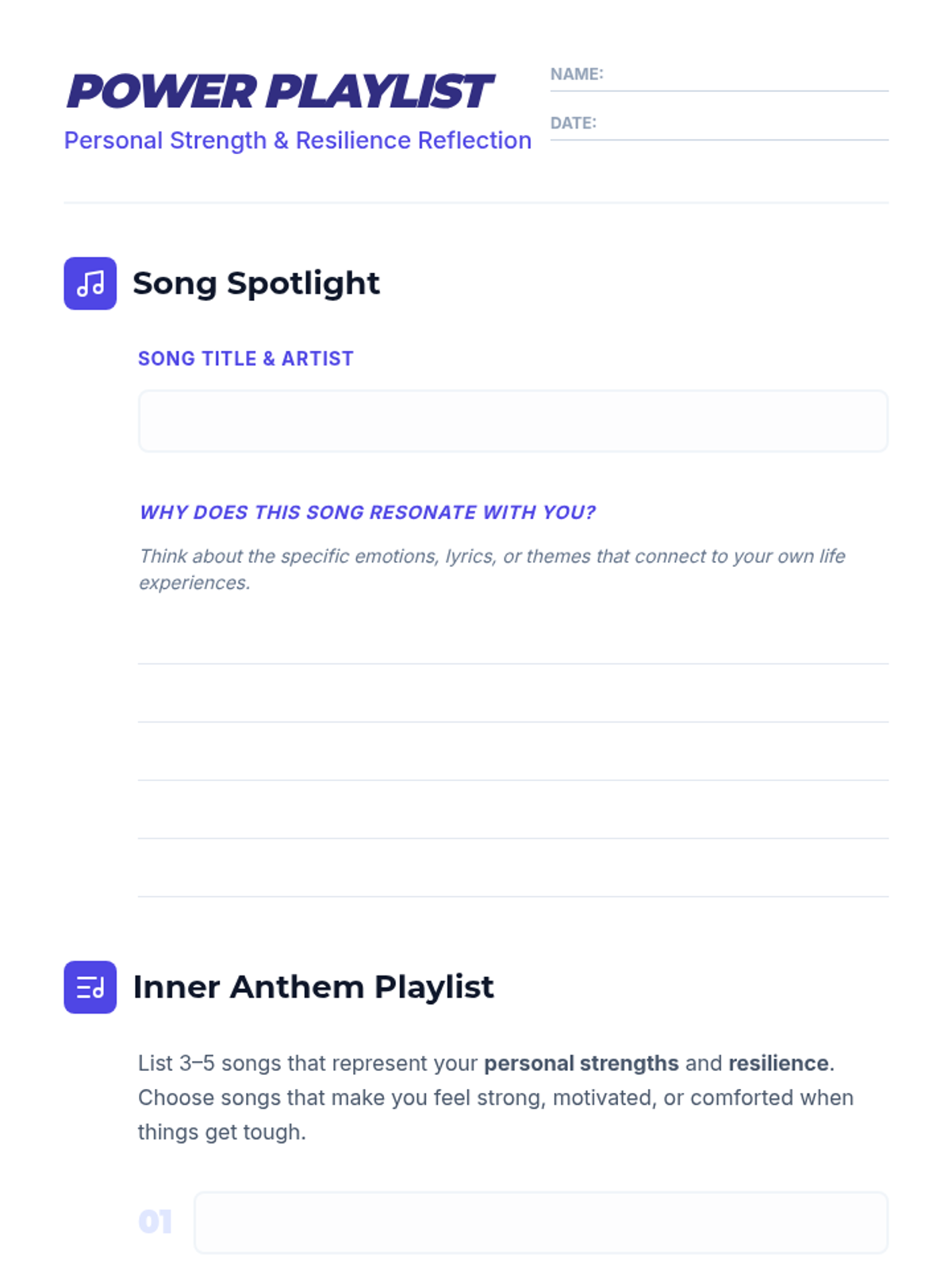
Task: Click the faded 01 number marker
Action: 155,1222
